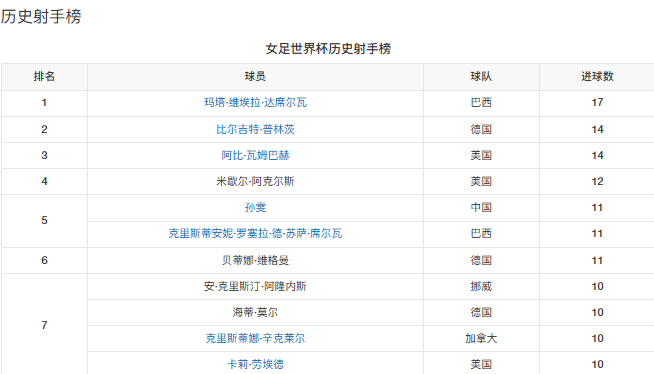Click the goal count 17

597,103
